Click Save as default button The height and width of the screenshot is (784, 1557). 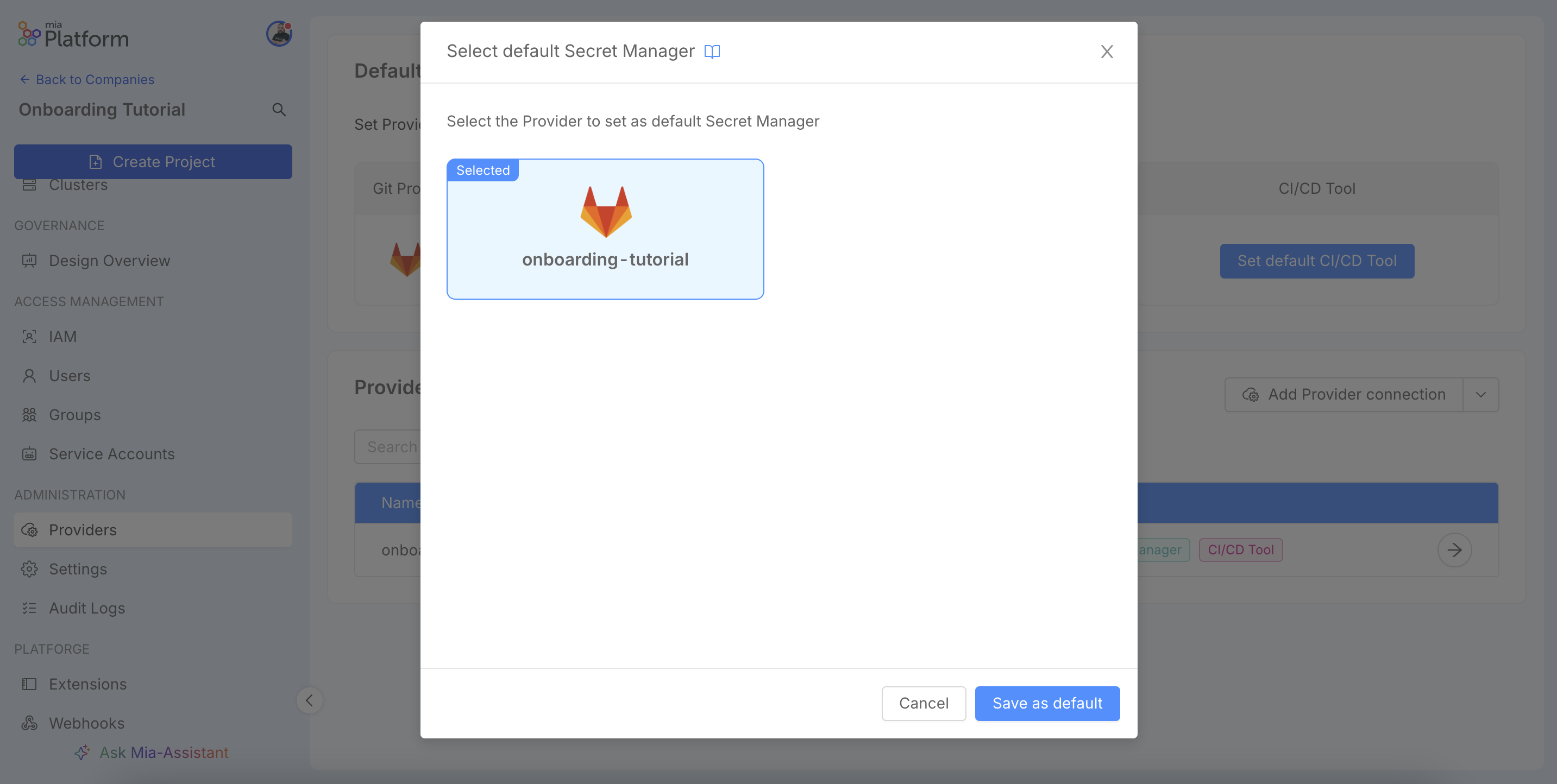tap(1047, 703)
